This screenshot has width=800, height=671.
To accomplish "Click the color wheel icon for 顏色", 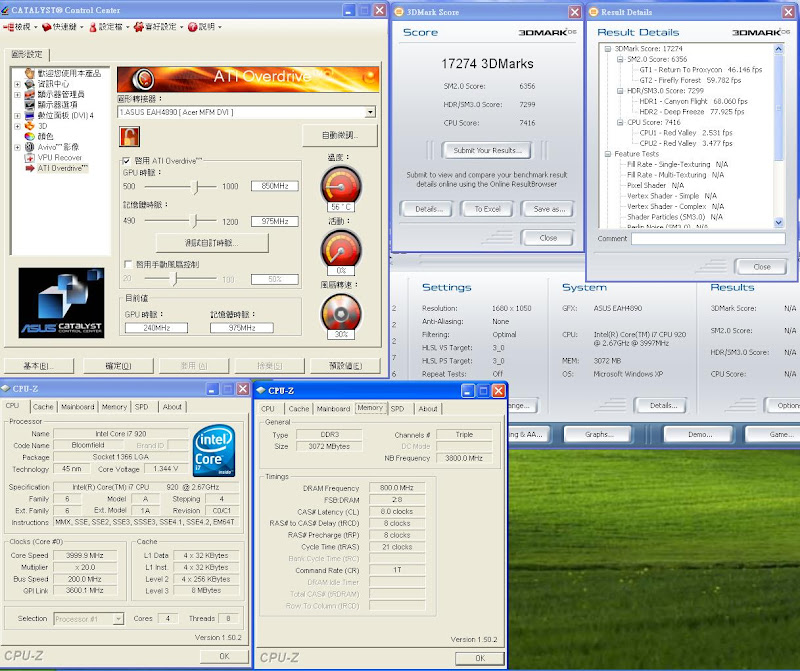I will point(30,136).
